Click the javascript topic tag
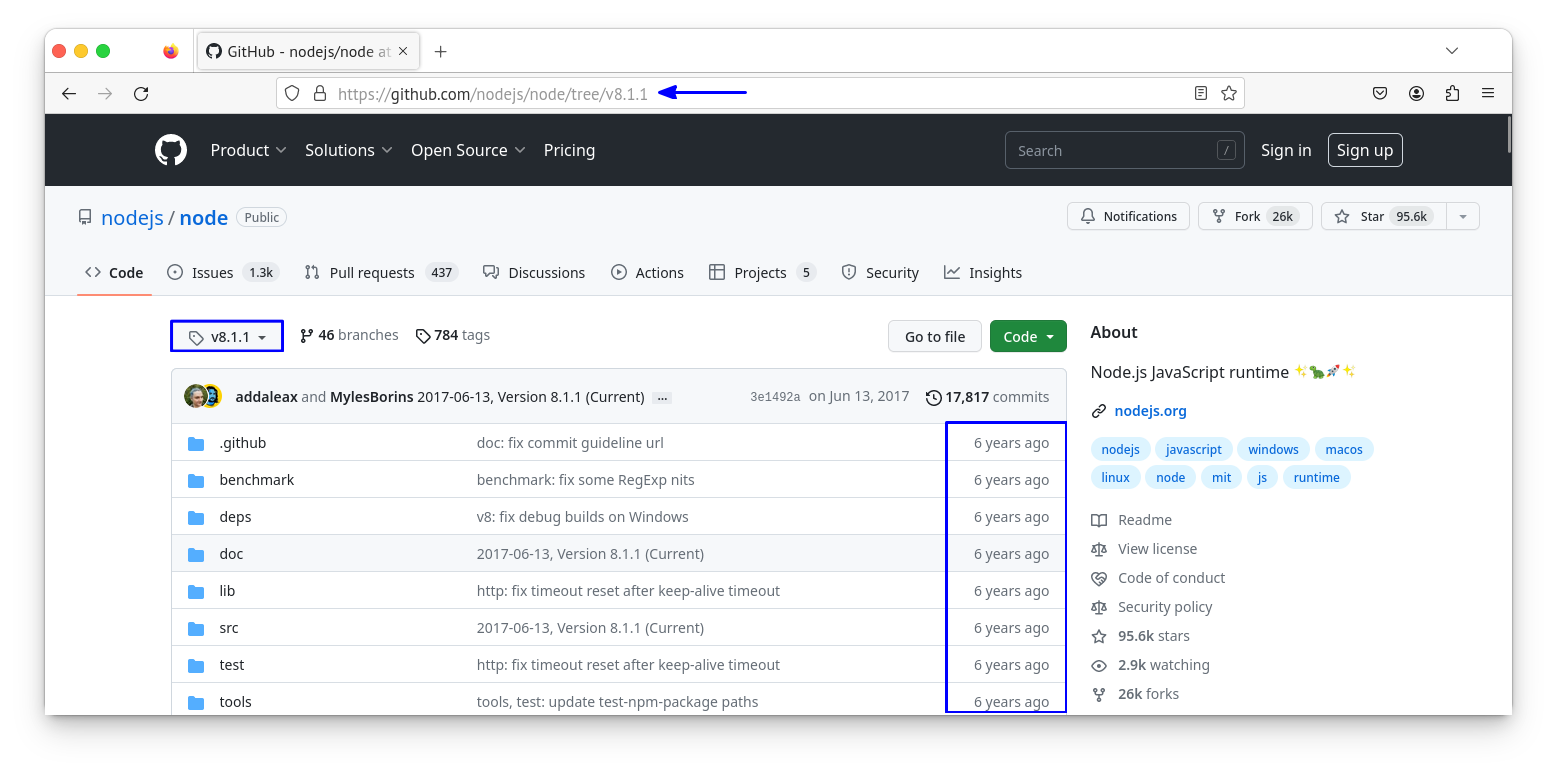Screen dimensions: 1557x776 (x=1194, y=449)
